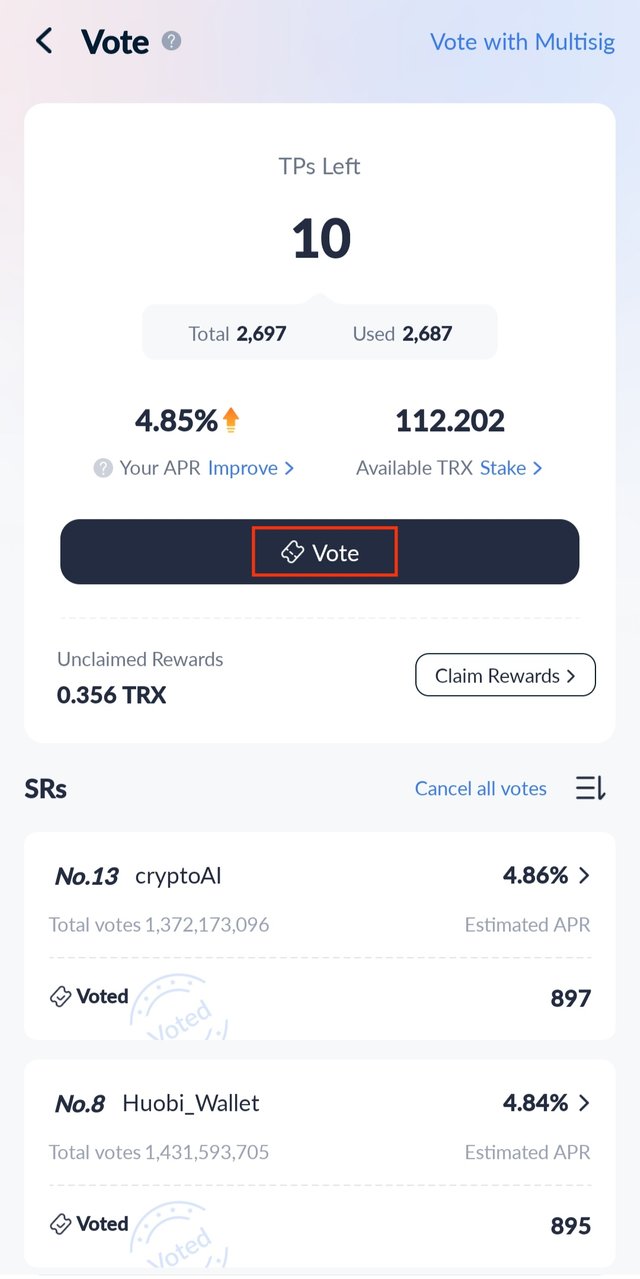Open Vote with Multisig
The height and width of the screenshot is (1279, 640).
coord(522,42)
